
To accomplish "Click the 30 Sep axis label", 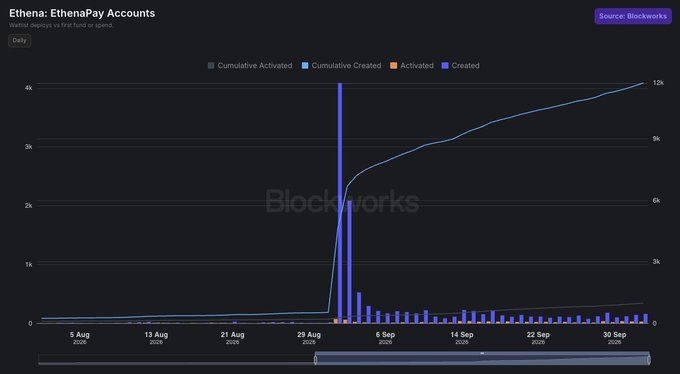I will (615, 338).
